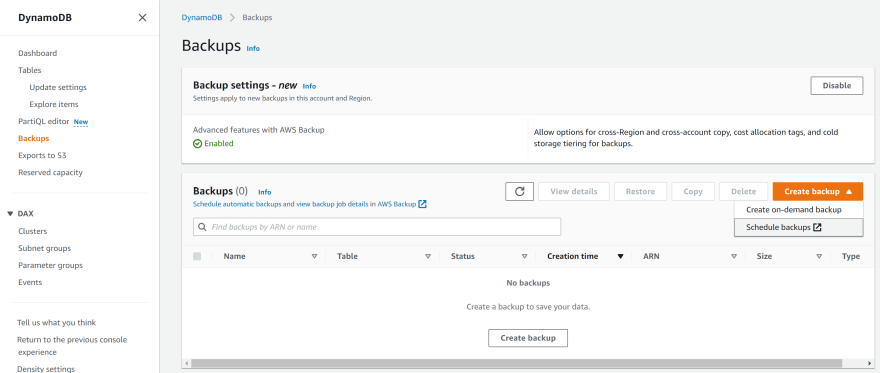The width and height of the screenshot is (880, 373).
Task: Click view backup job details link
Action: [332, 204]
